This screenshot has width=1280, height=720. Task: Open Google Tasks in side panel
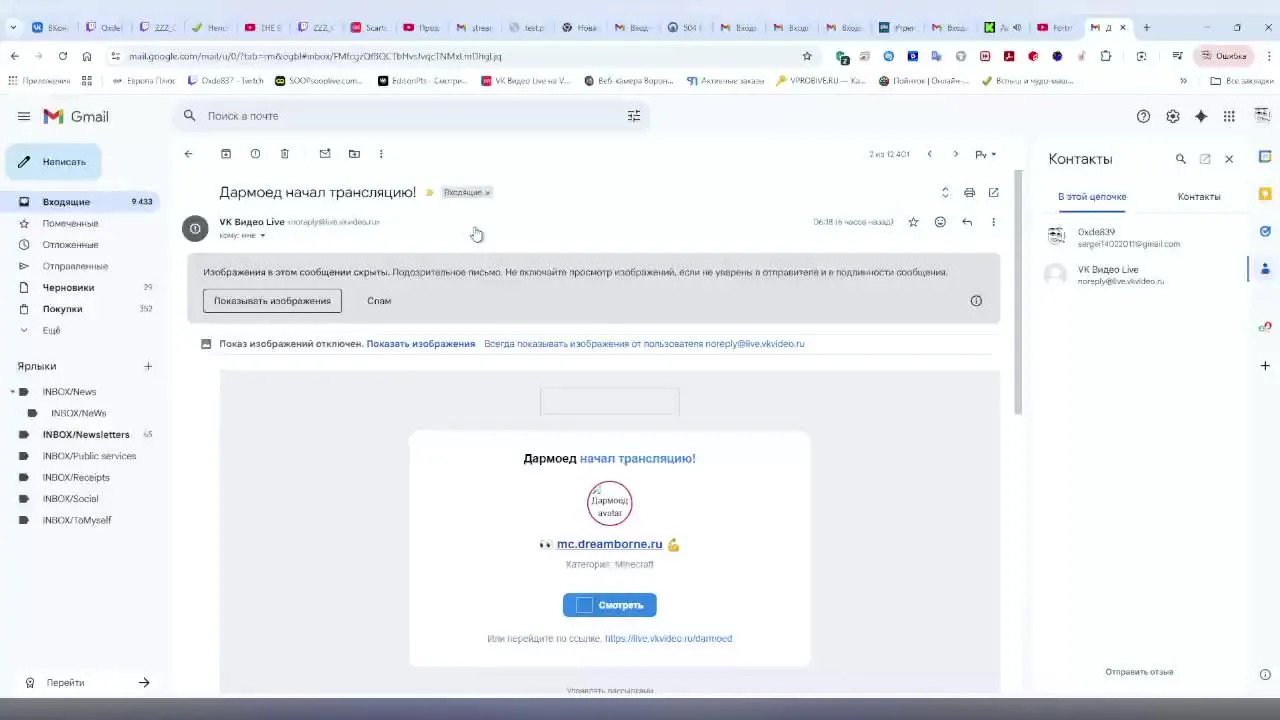click(x=1265, y=231)
